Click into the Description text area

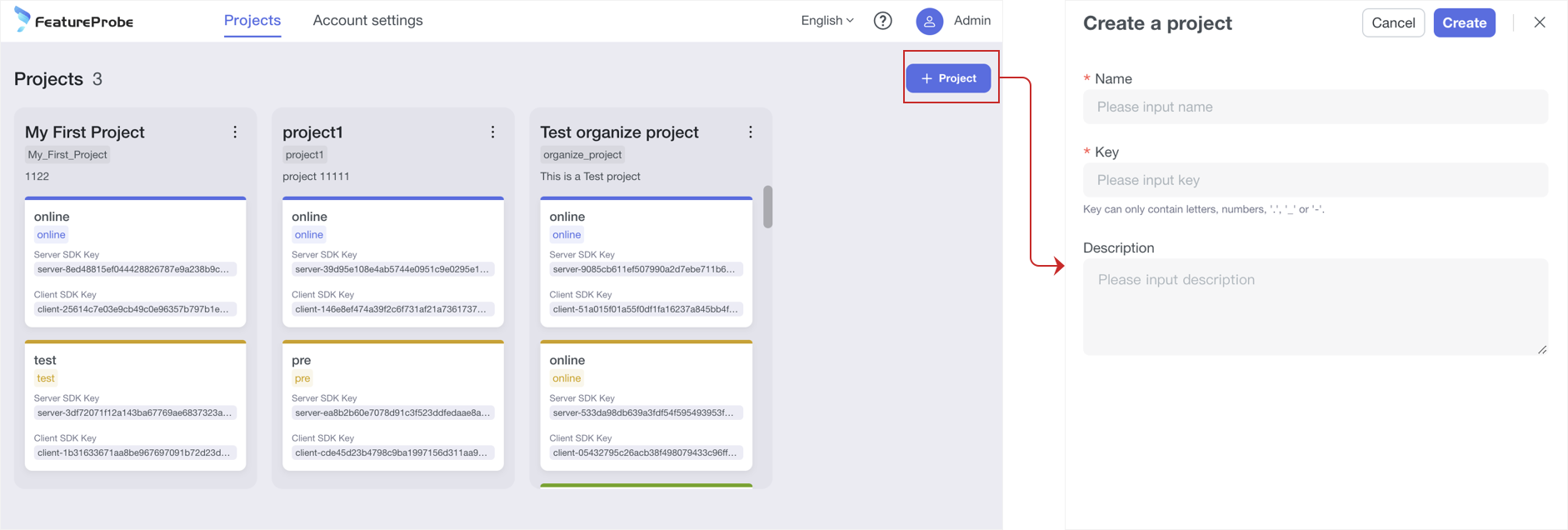1315,307
